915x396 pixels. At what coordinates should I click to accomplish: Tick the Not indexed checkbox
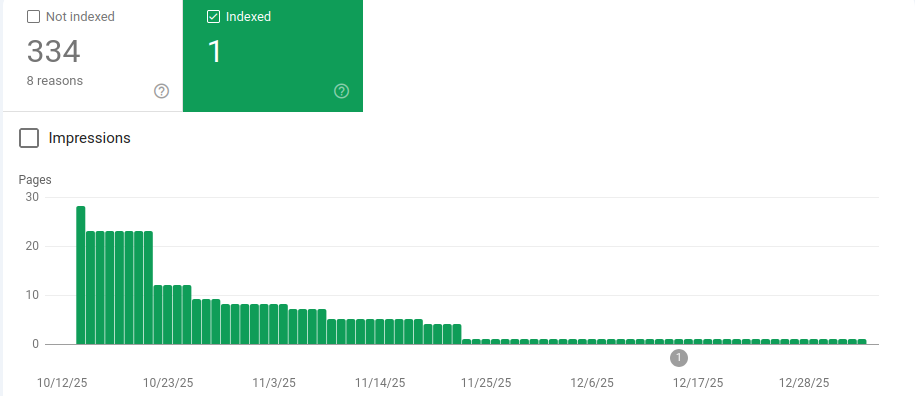[34, 17]
